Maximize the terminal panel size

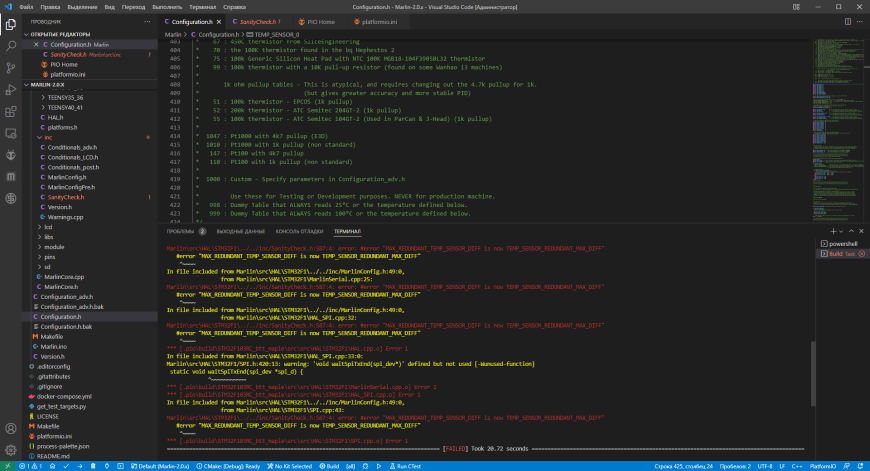click(x=851, y=231)
